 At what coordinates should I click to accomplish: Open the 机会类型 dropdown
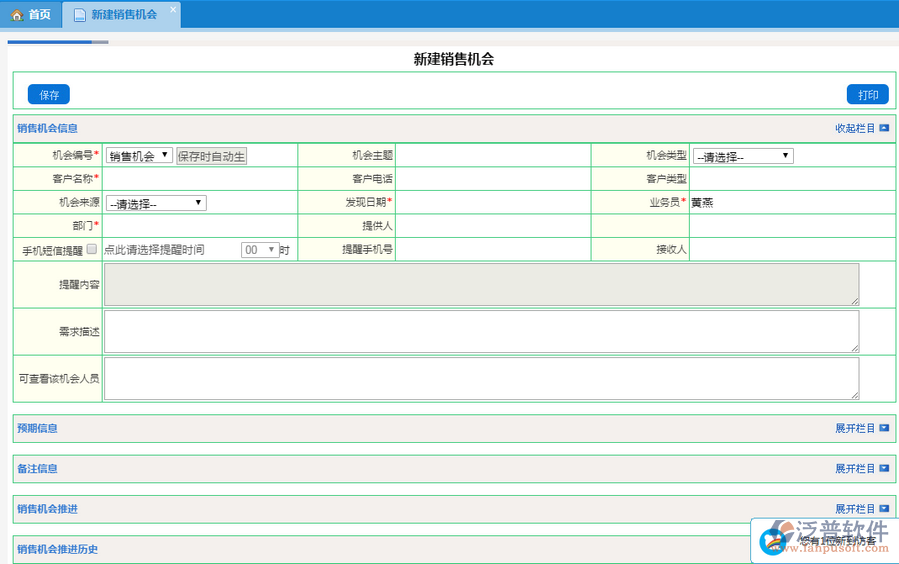[743, 156]
